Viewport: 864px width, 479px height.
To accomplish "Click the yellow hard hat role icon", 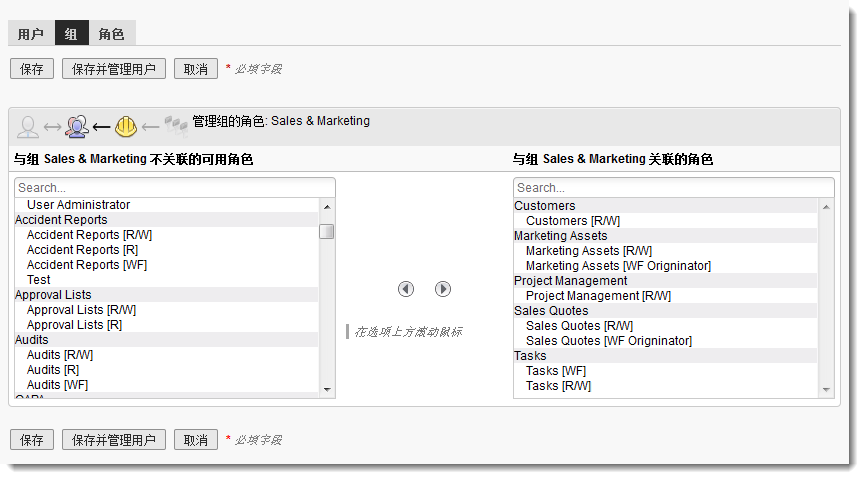I will 126,127.
